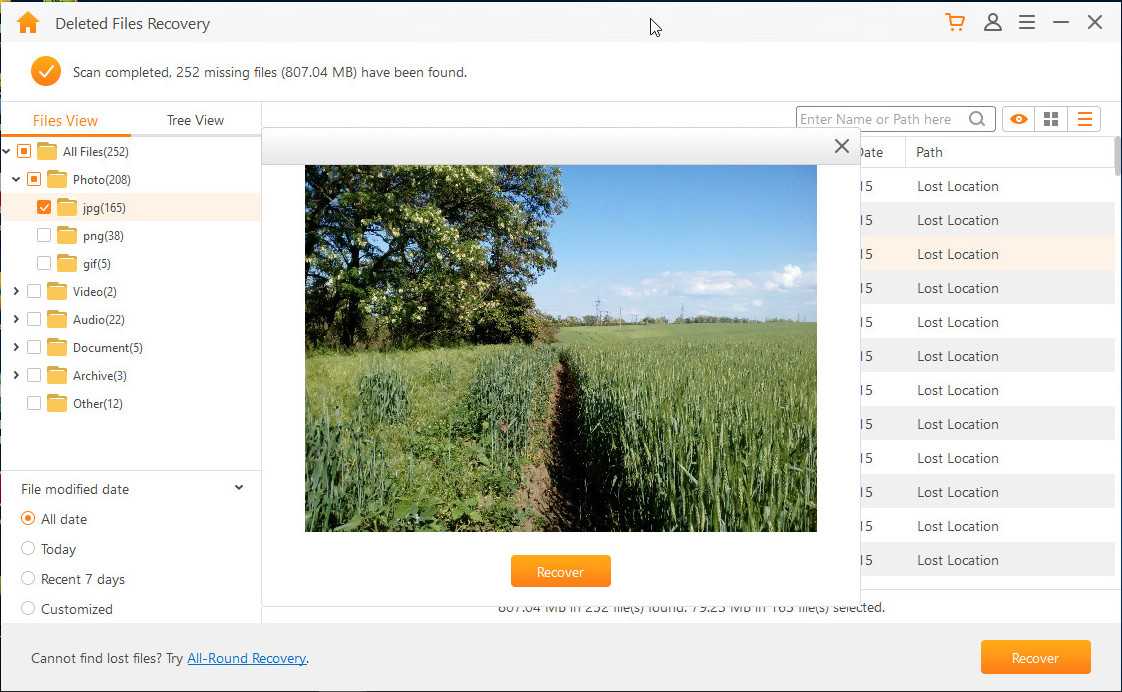Expand the Video(2) tree node
This screenshot has height=692, width=1122.
click(16, 292)
